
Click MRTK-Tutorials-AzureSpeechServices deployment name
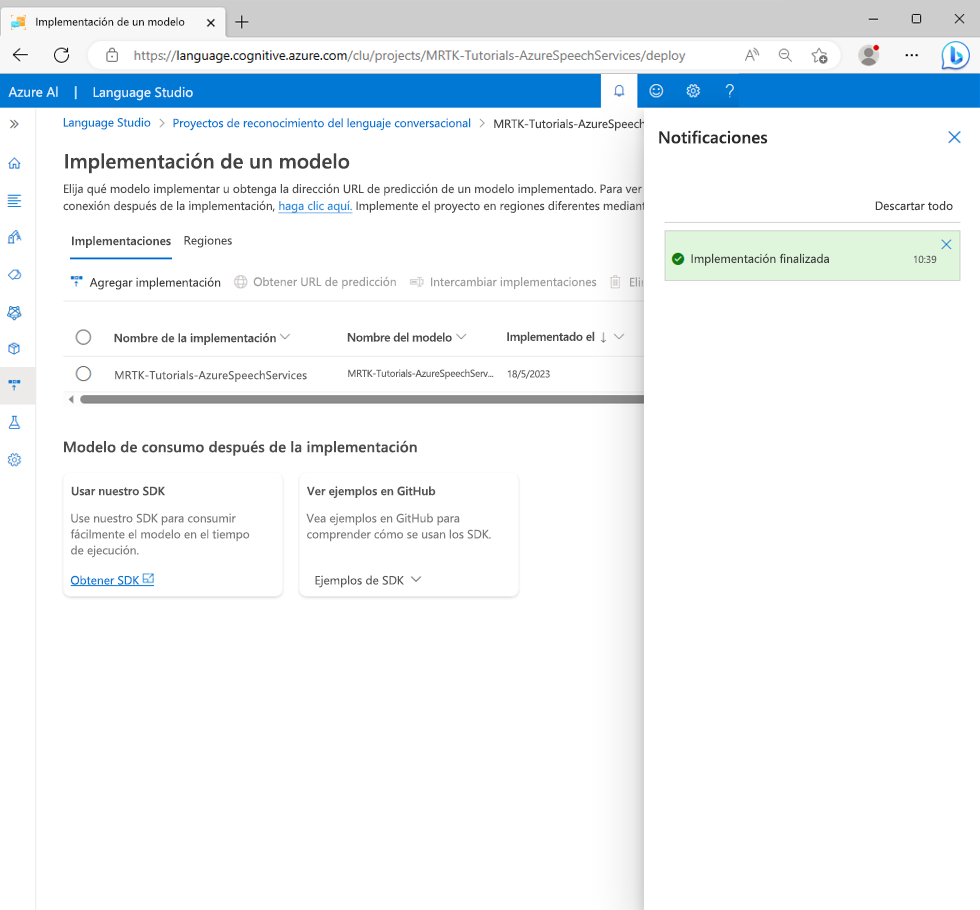pyautogui.click(x=211, y=375)
